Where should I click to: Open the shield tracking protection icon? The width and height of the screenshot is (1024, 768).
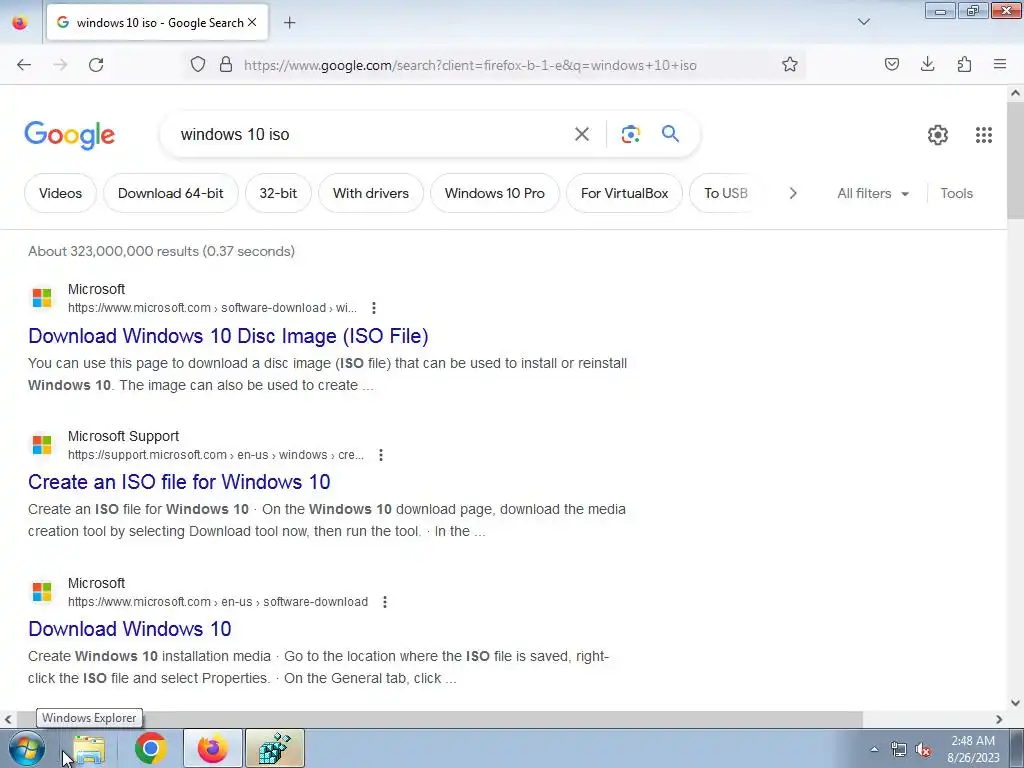point(198,65)
